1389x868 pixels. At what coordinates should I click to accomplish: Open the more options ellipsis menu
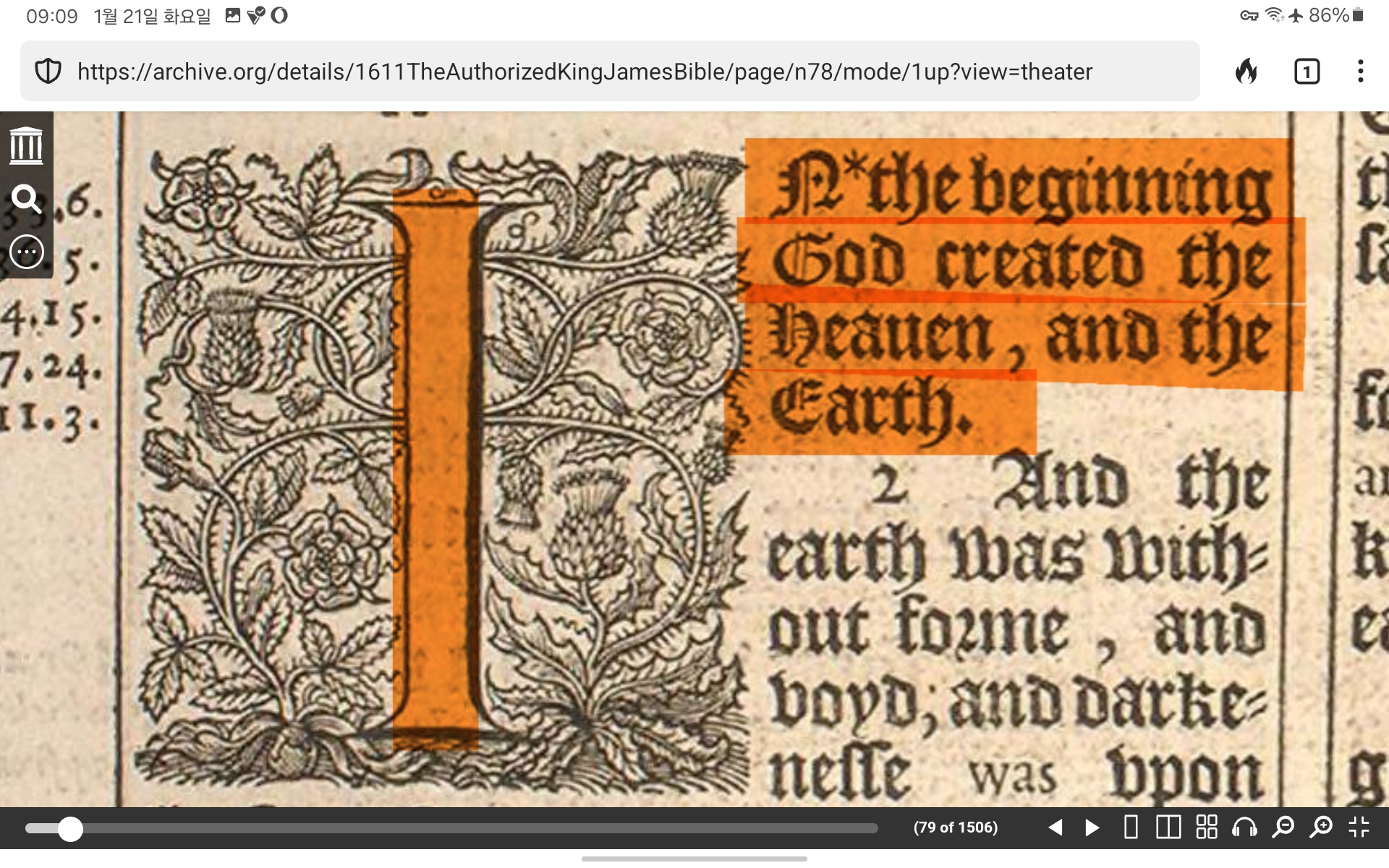(x=27, y=252)
